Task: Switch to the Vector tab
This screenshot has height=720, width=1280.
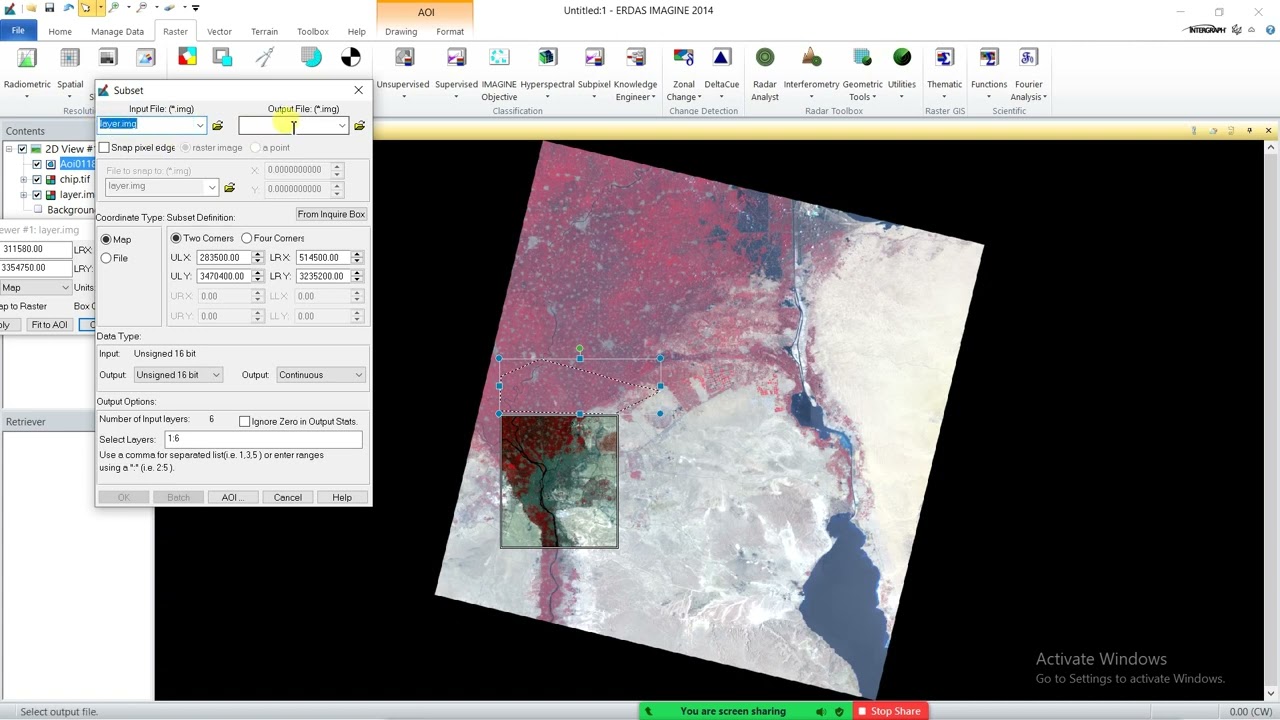Action: tap(219, 32)
